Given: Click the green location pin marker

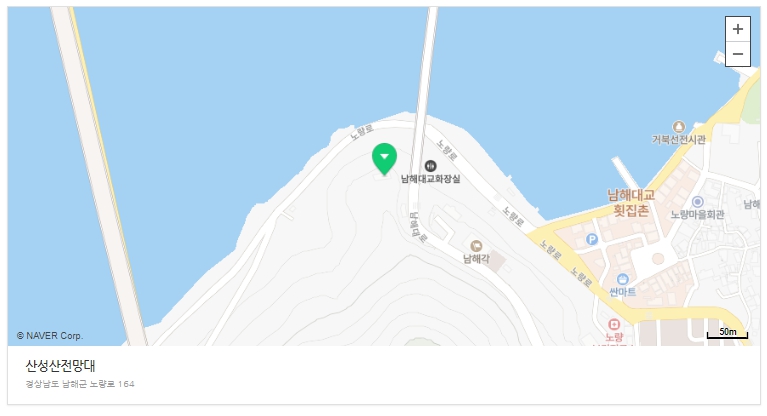Looking at the screenshot, I should point(384,159).
